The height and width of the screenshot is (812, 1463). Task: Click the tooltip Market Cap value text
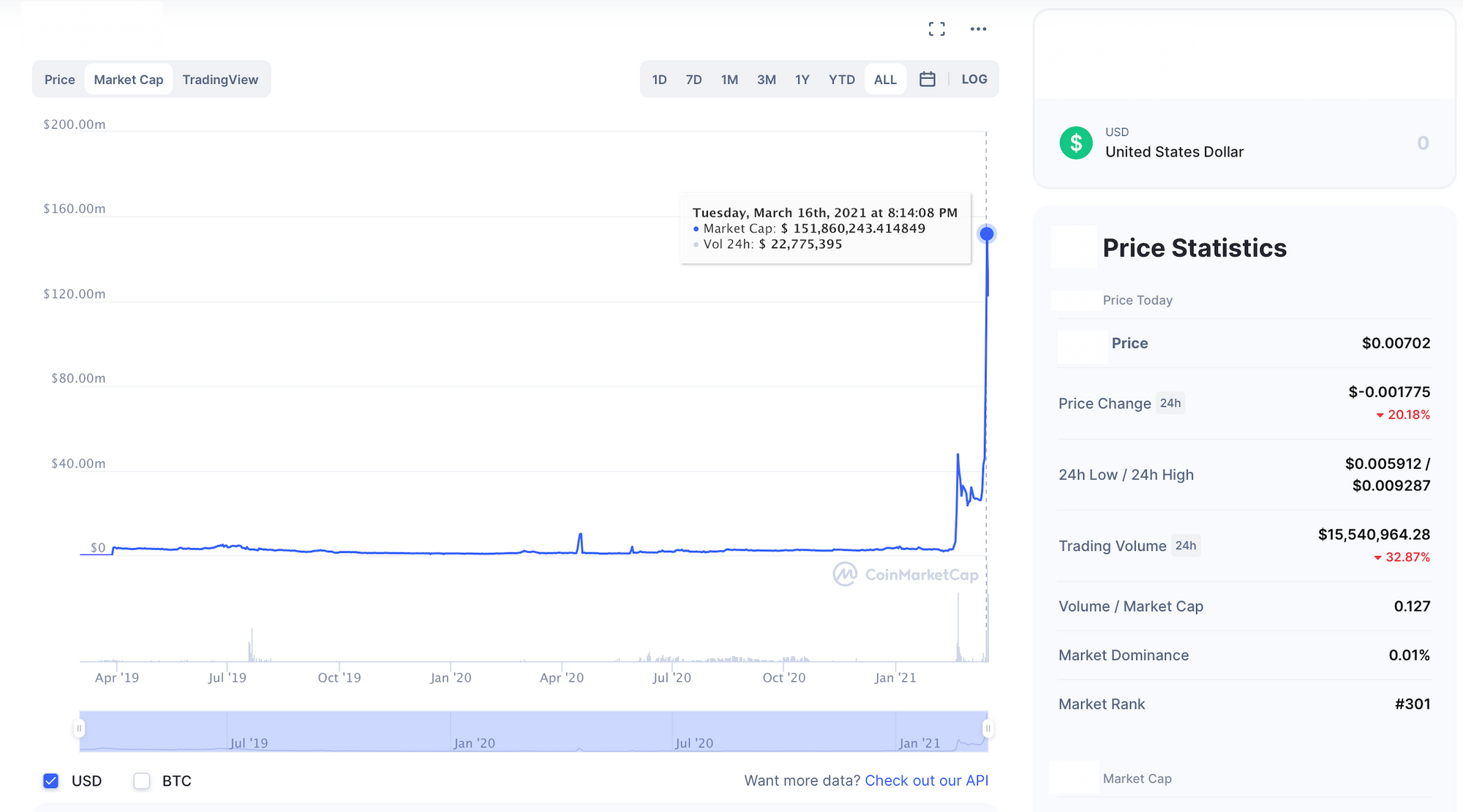pyautogui.click(x=853, y=228)
